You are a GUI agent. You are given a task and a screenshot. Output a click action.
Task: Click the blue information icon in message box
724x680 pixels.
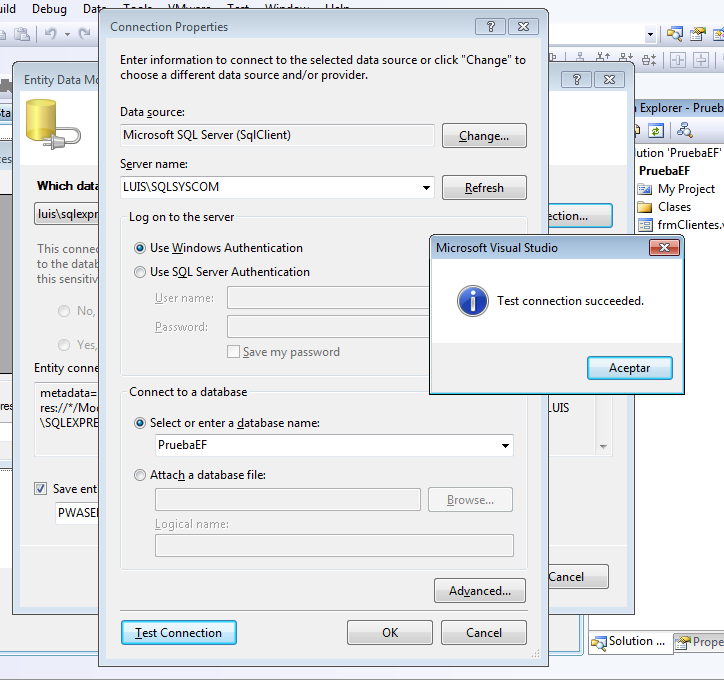472,301
